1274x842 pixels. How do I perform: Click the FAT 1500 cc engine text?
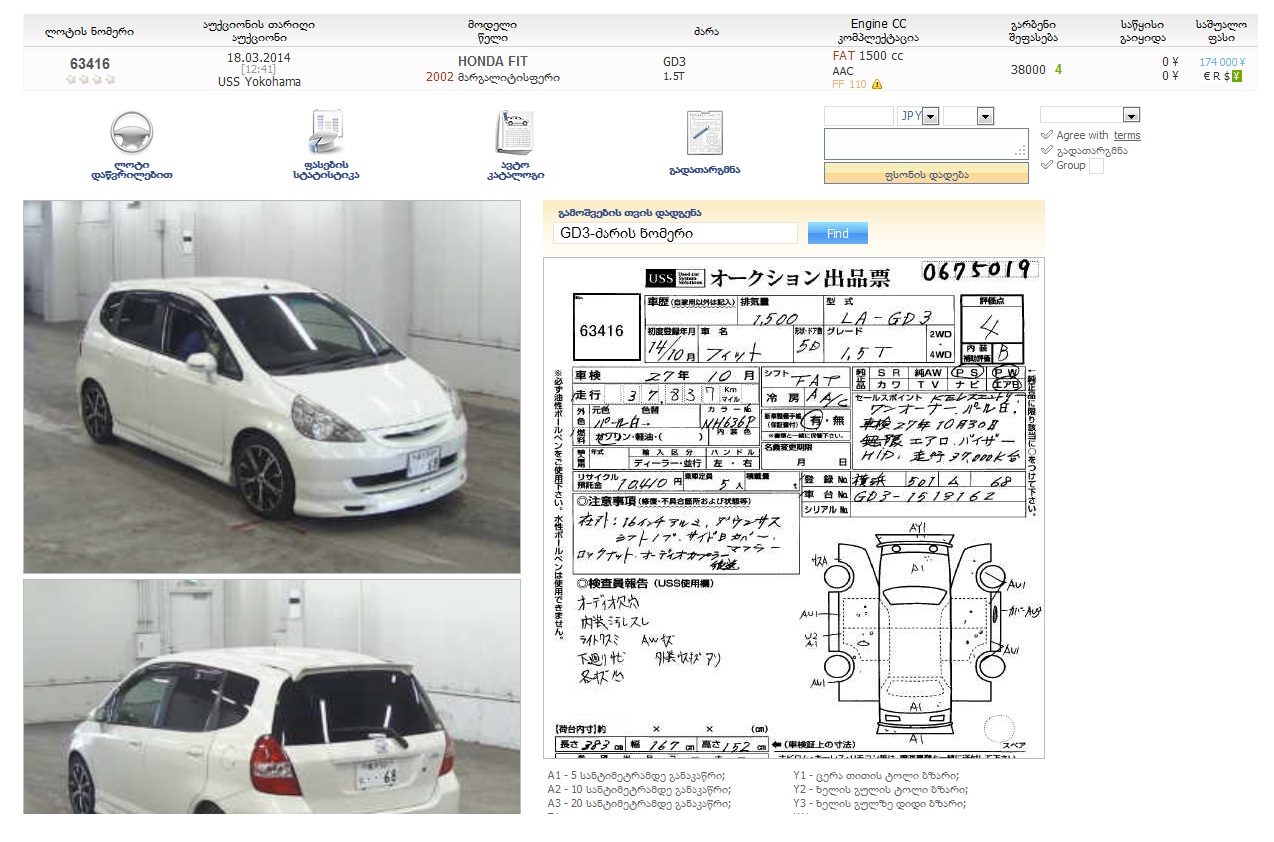(x=868, y=56)
